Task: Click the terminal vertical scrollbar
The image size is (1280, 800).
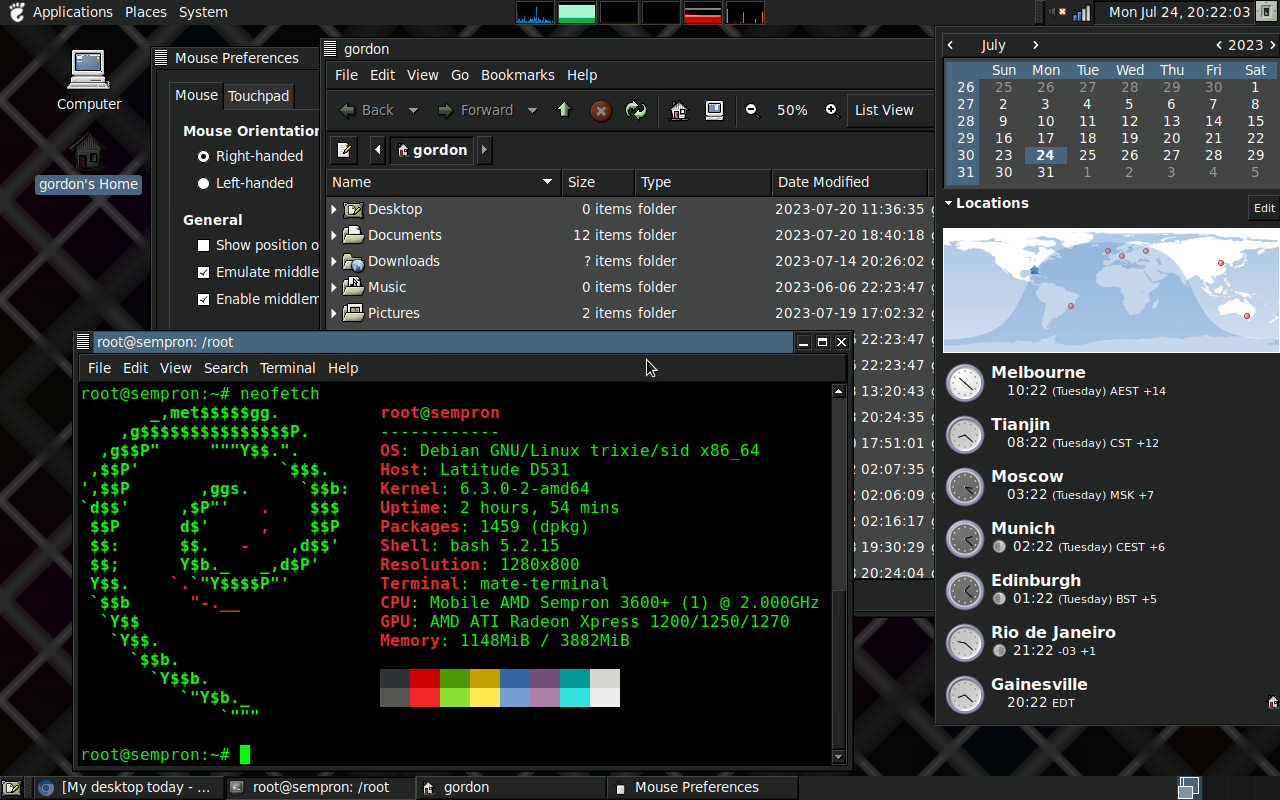Action: [x=839, y=573]
